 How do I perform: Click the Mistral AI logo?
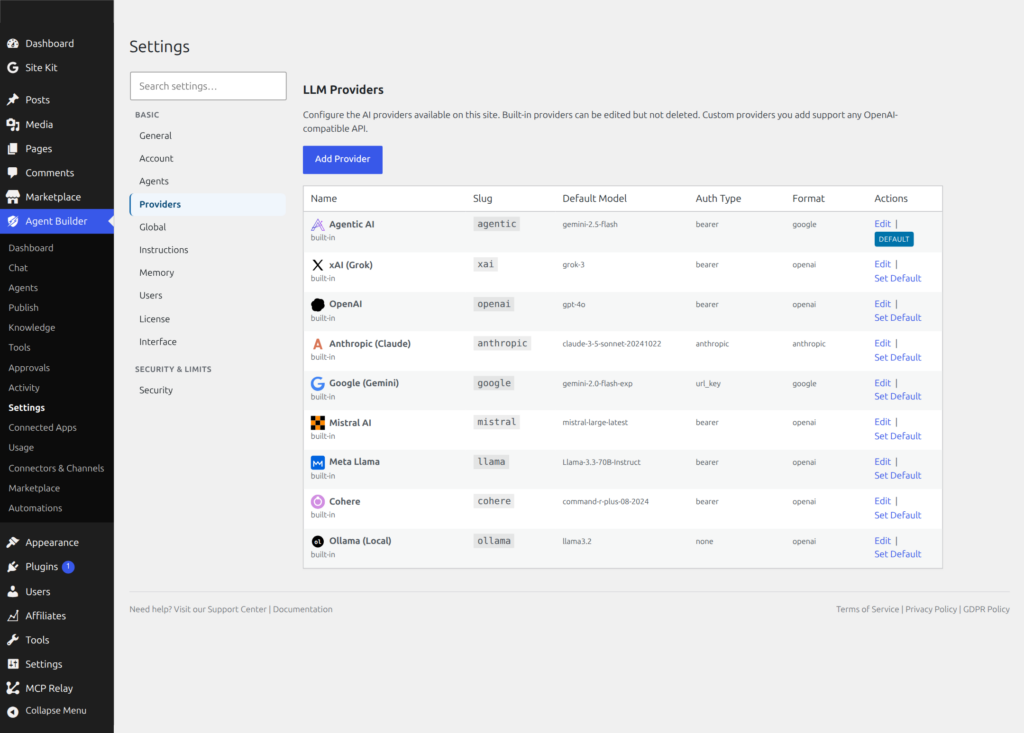pos(317,423)
